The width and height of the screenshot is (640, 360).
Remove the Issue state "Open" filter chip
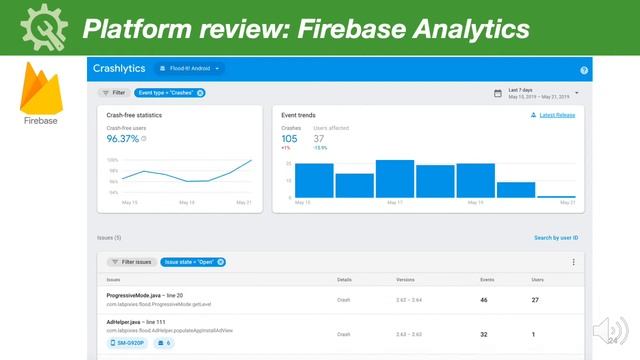click(220, 262)
